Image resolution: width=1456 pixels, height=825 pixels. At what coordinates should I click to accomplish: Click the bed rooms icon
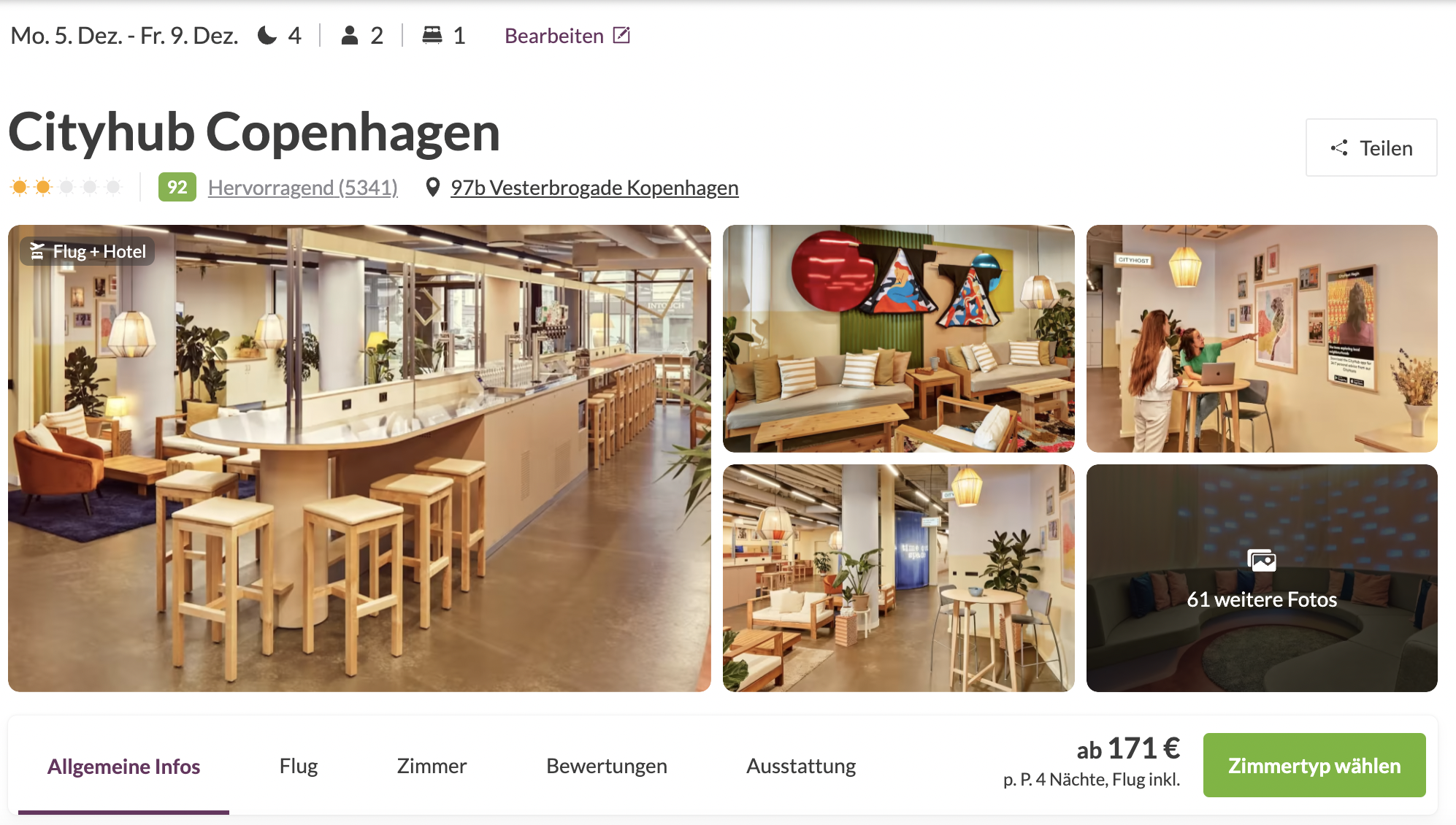(x=432, y=35)
